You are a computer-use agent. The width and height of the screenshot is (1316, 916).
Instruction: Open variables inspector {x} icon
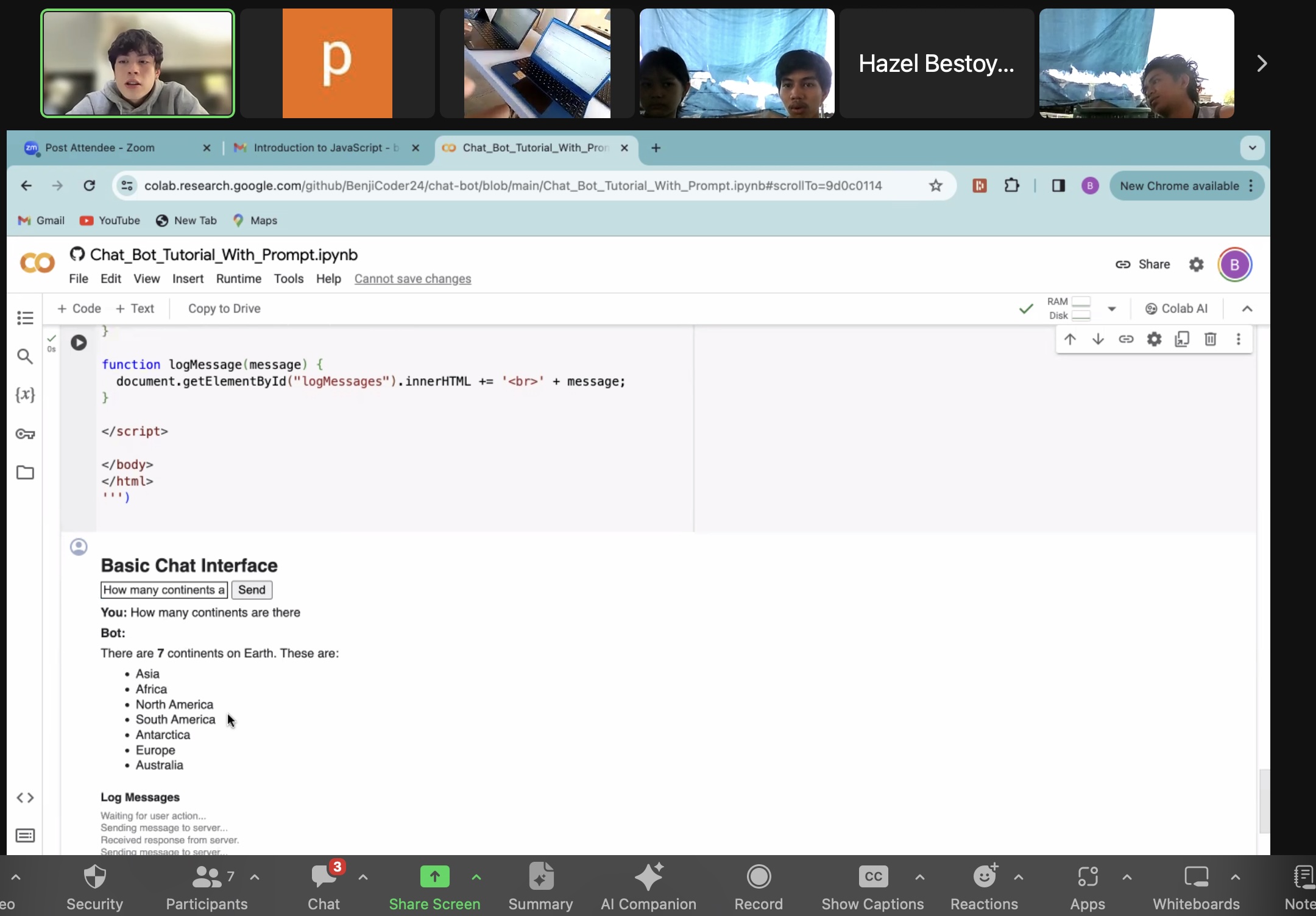25,395
